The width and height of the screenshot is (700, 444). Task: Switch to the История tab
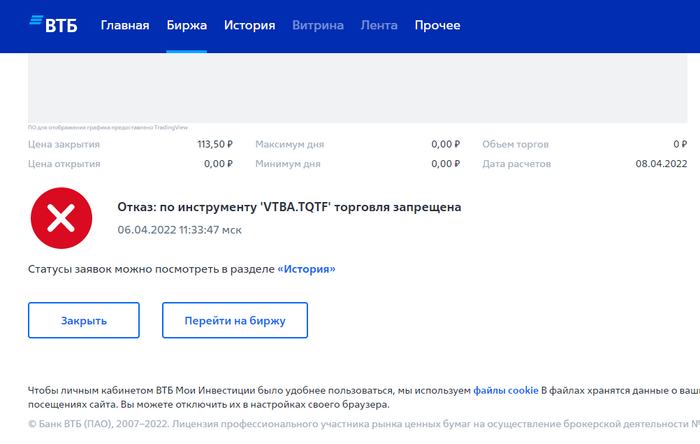[249, 26]
